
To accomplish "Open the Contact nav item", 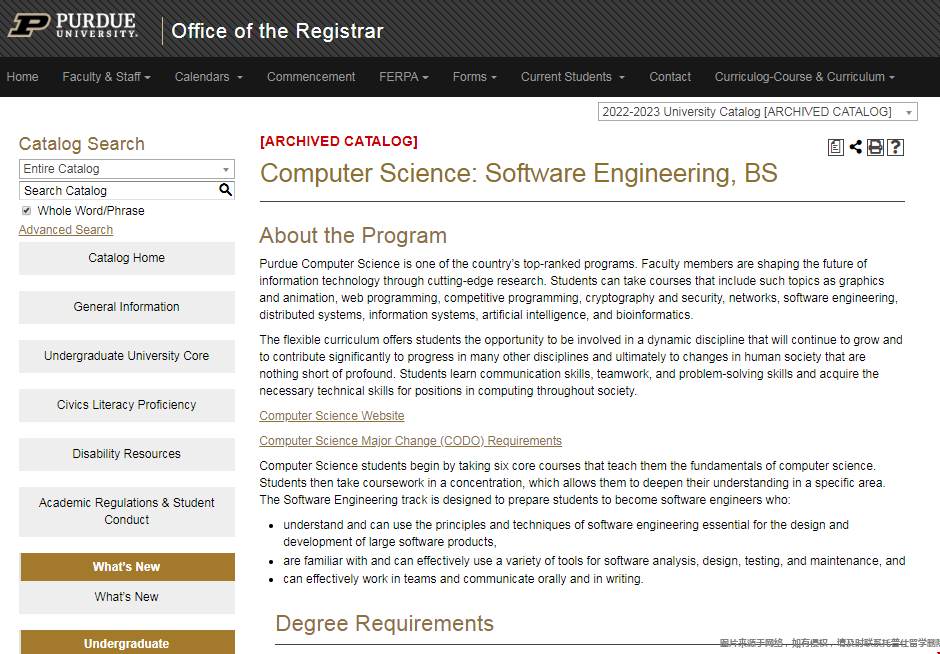I will (x=670, y=77).
